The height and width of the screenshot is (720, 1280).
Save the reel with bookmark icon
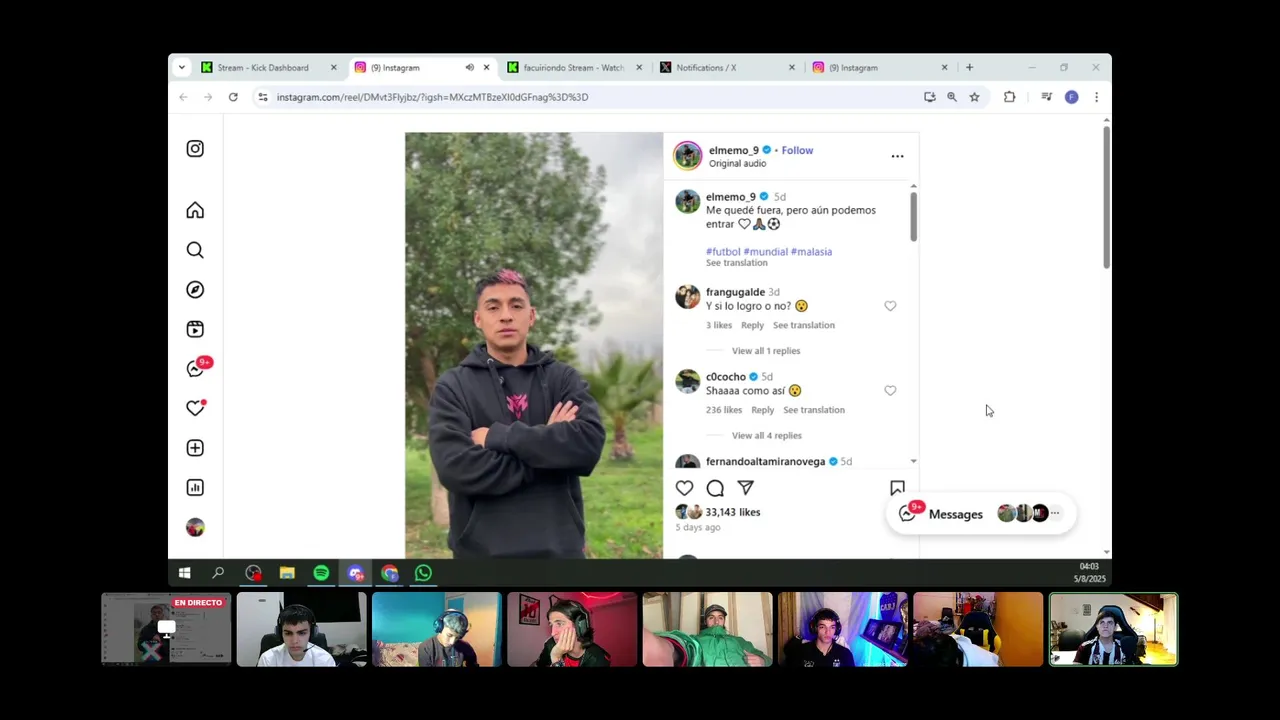pyautogui.click(x=897, y=488)
